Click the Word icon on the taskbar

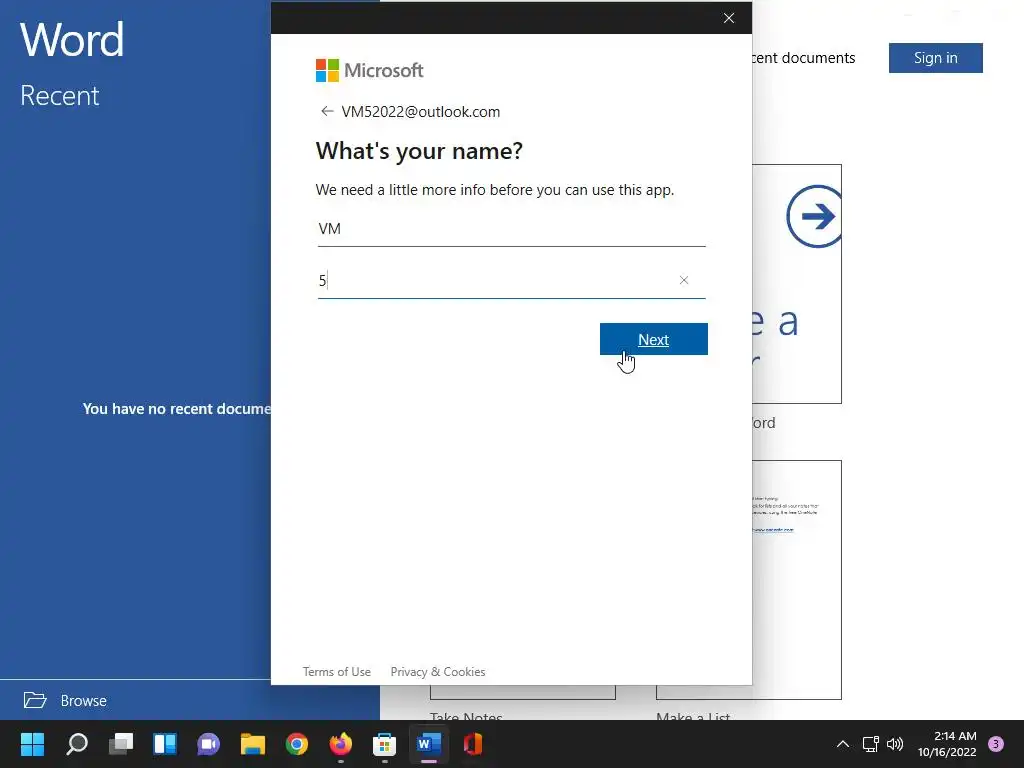coord(428,744)
